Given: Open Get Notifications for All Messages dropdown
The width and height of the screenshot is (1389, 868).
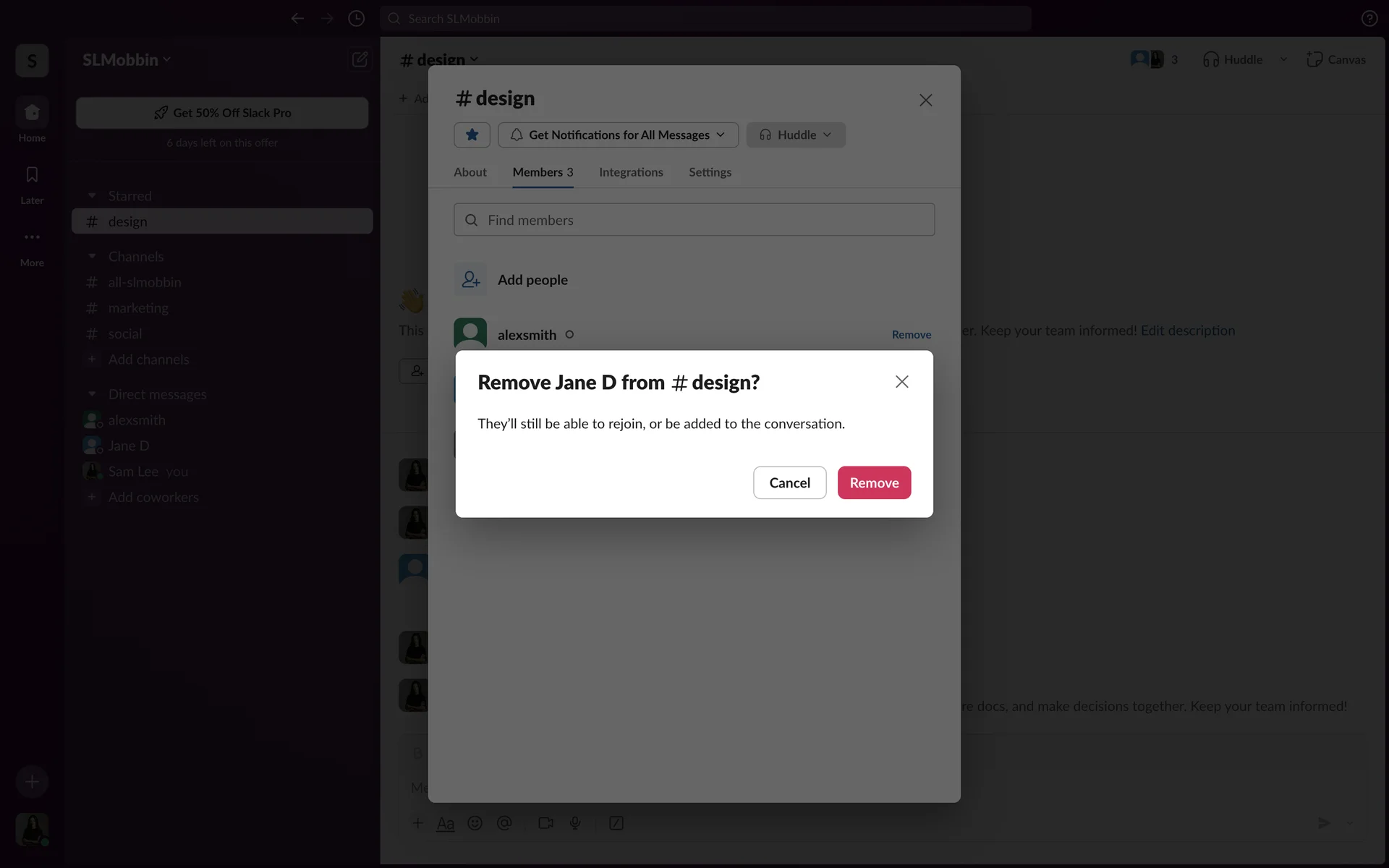Looking at the screenshot, I should pos(618,135).
